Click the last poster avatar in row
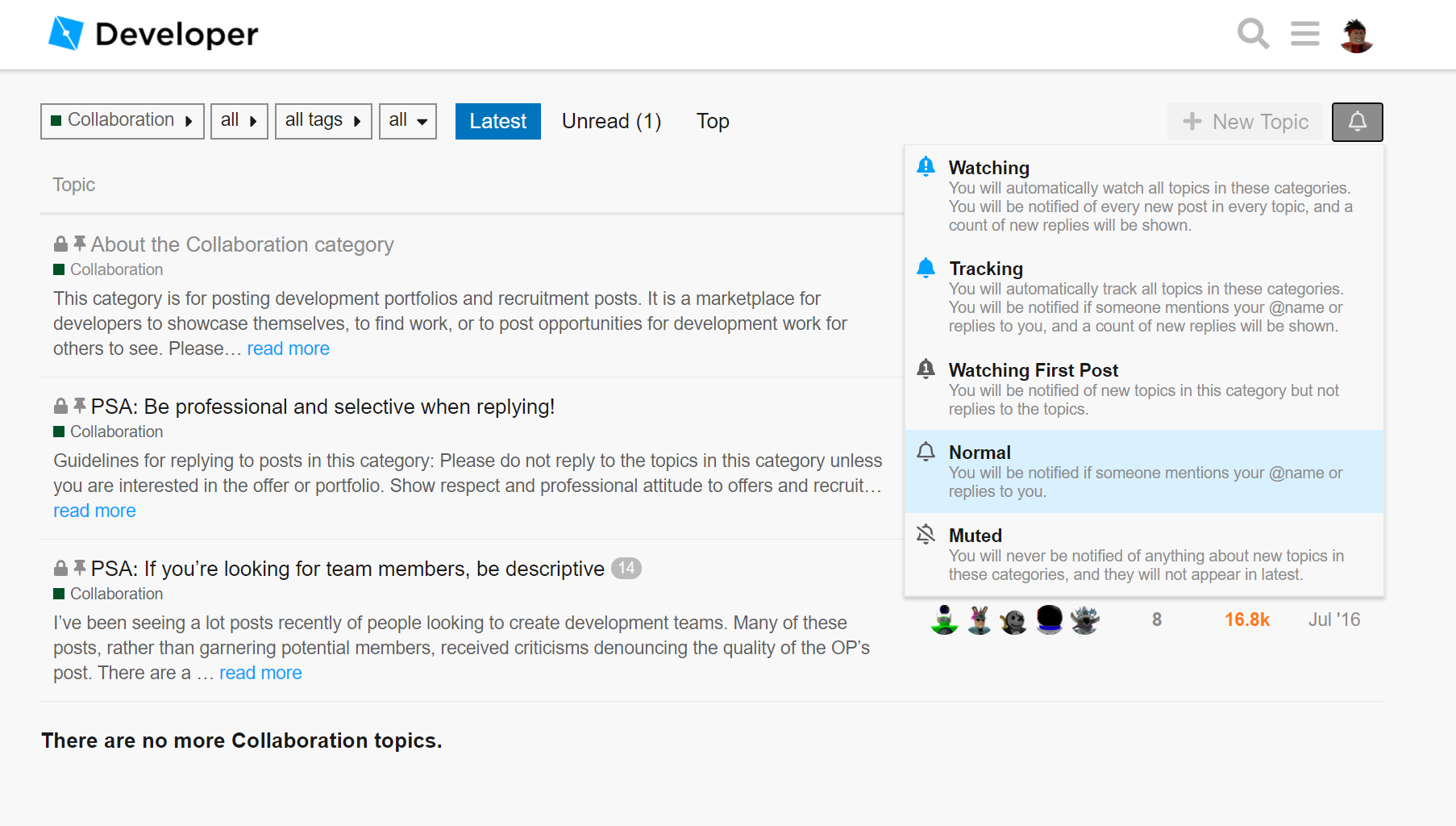Screen dimensions: 1456x826 tap(1084, 619)
